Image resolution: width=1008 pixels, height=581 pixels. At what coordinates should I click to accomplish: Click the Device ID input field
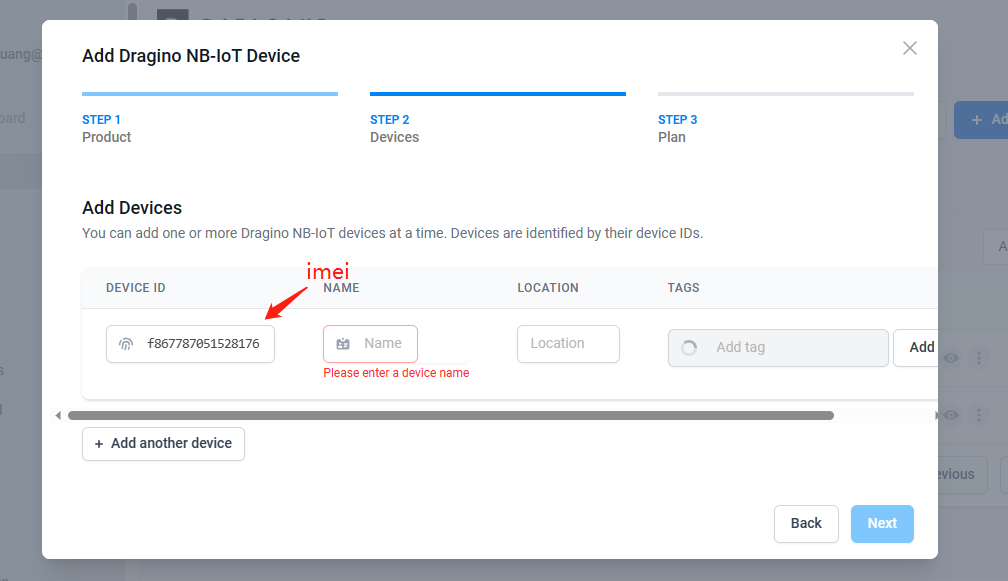(190, 344)
